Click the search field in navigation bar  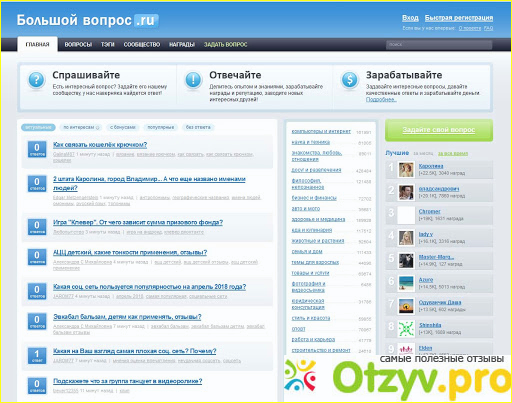(439, 45)
